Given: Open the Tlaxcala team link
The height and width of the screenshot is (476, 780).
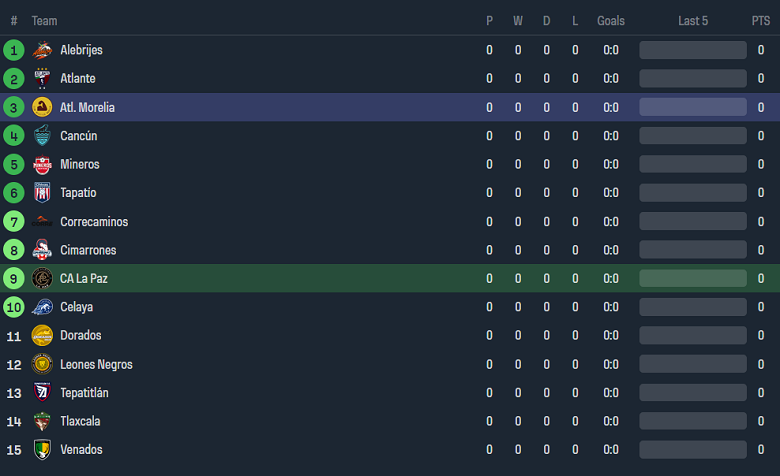Looking at the screenshot, I should 80,421.
